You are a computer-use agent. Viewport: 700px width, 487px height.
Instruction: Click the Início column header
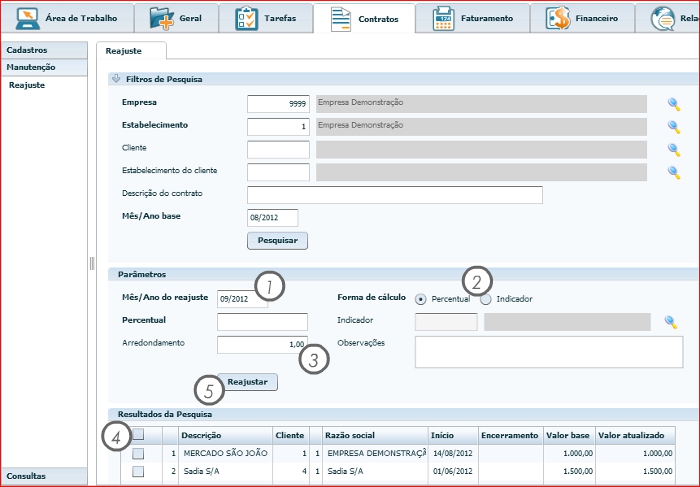tap(452, 435)
